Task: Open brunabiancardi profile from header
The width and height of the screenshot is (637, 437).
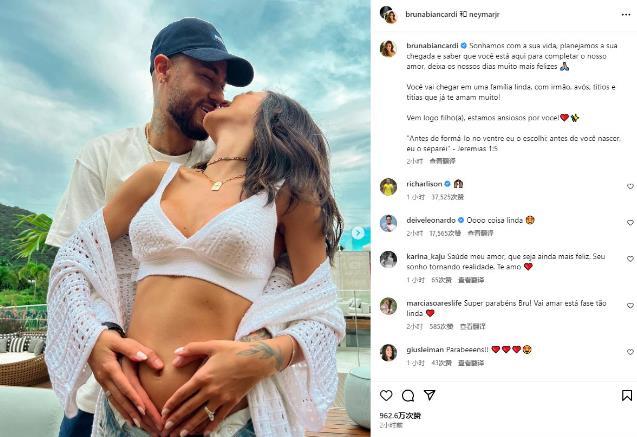Action: (x=431, y=14)
